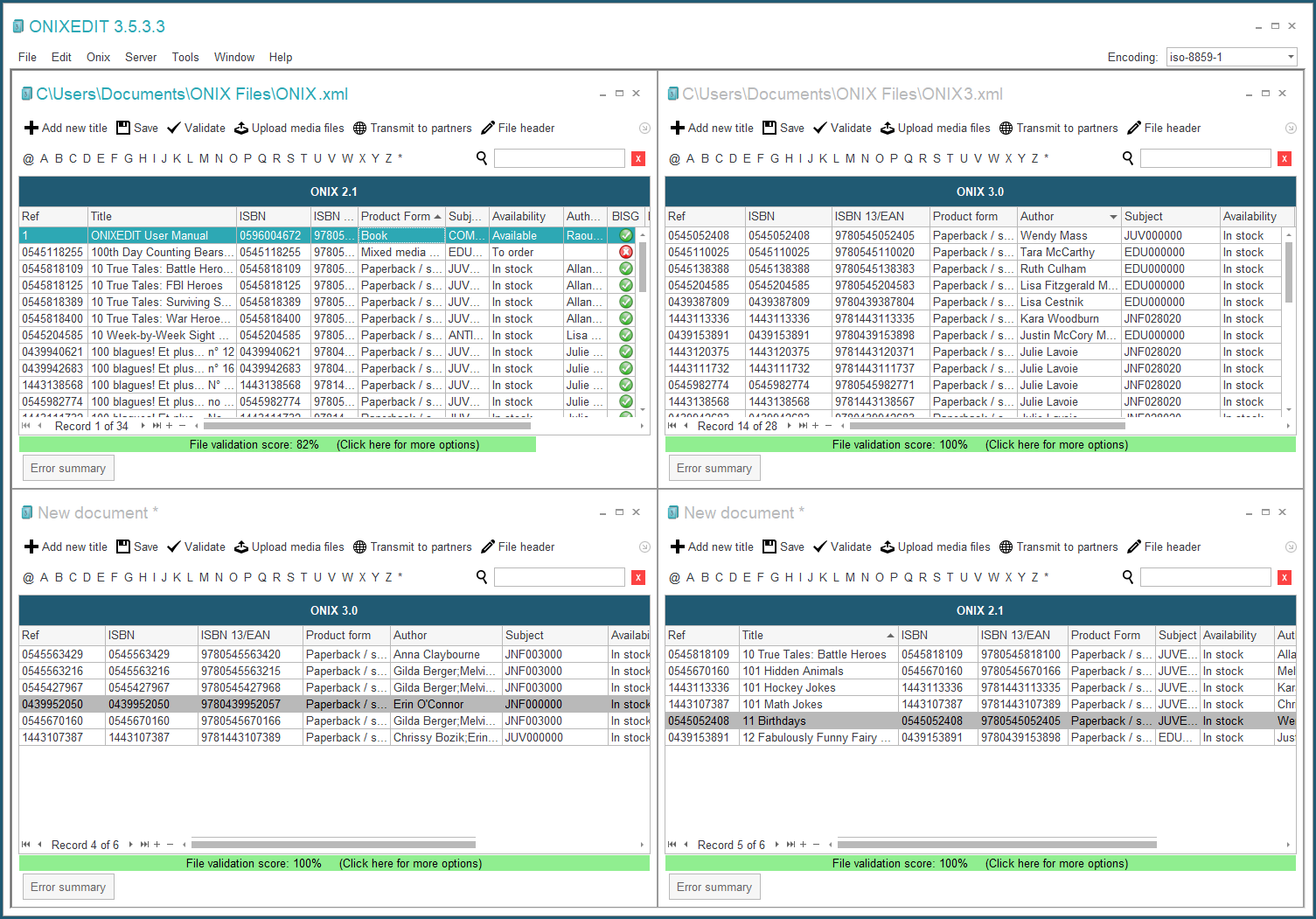Sort by Title column in bottom-right document

[x=818, y=635]
